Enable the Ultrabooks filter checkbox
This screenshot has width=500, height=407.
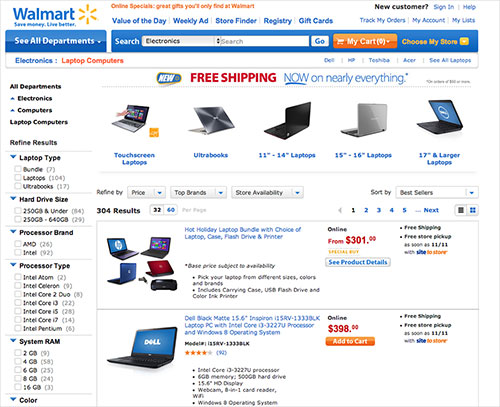[x=18, y=186]
